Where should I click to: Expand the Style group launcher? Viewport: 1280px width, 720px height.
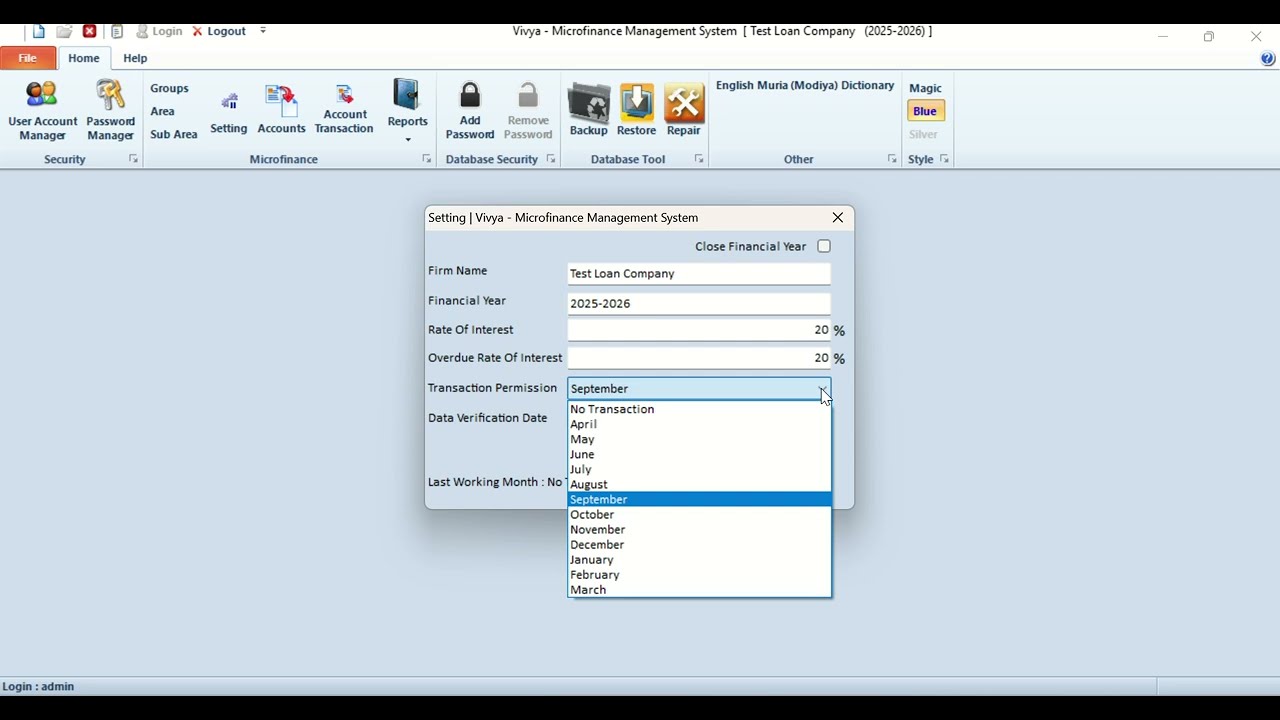click(x=944, y=159)
